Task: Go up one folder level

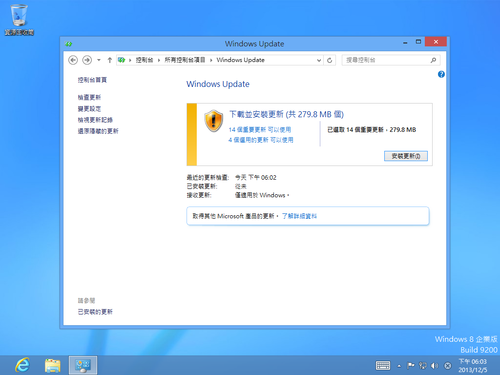Action: 110,60
